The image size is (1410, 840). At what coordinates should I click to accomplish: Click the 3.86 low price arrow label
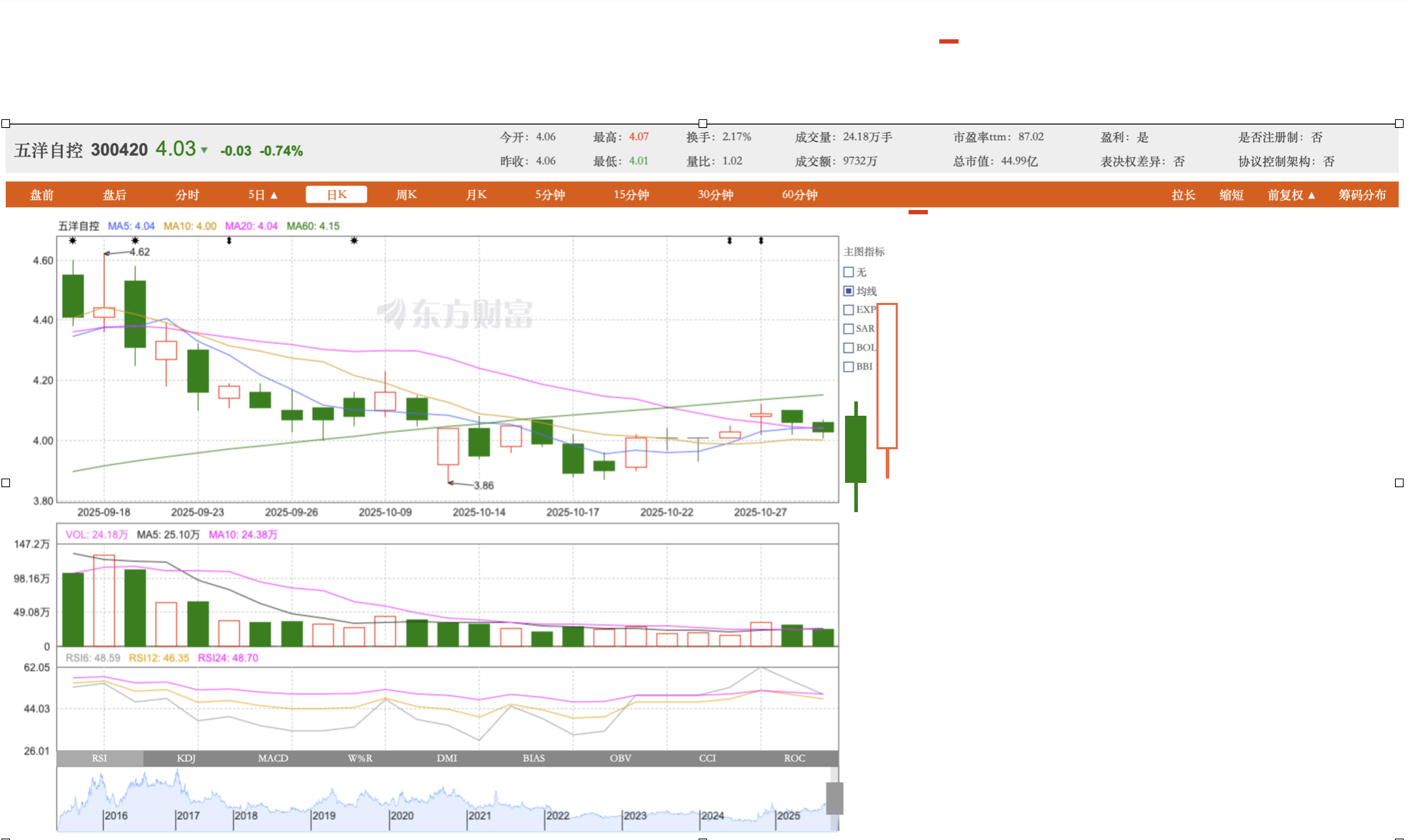[484, 486]
